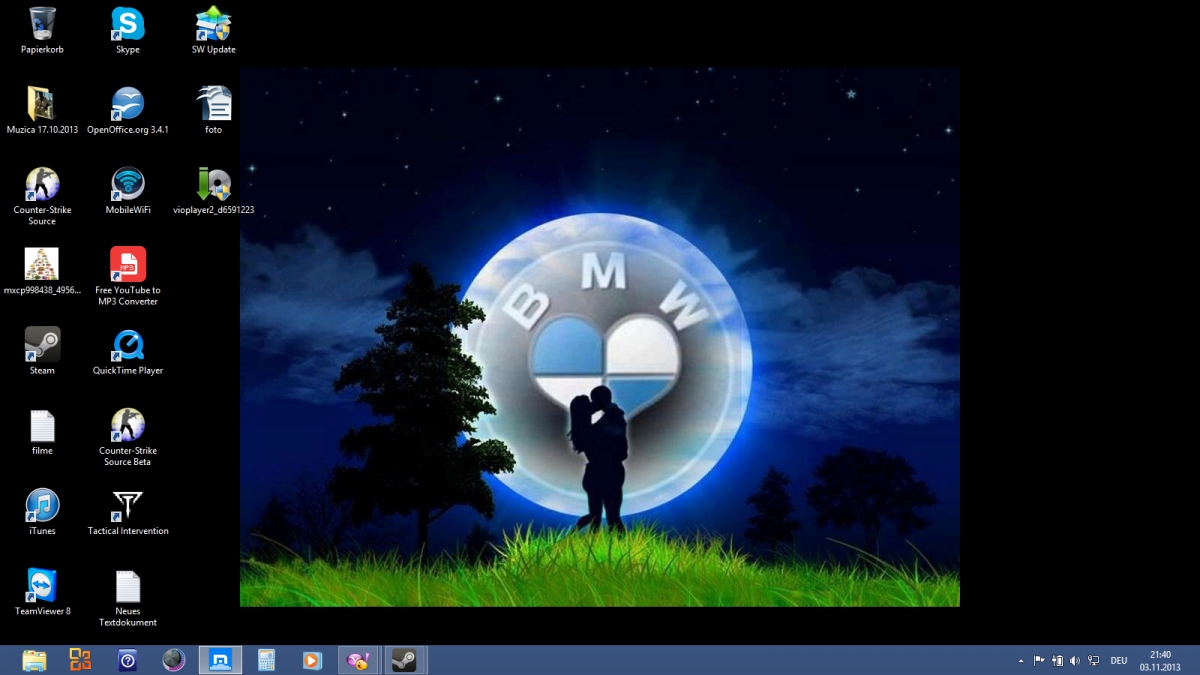Select the TeamViewer 8 shortcut

tap(42, 592)
